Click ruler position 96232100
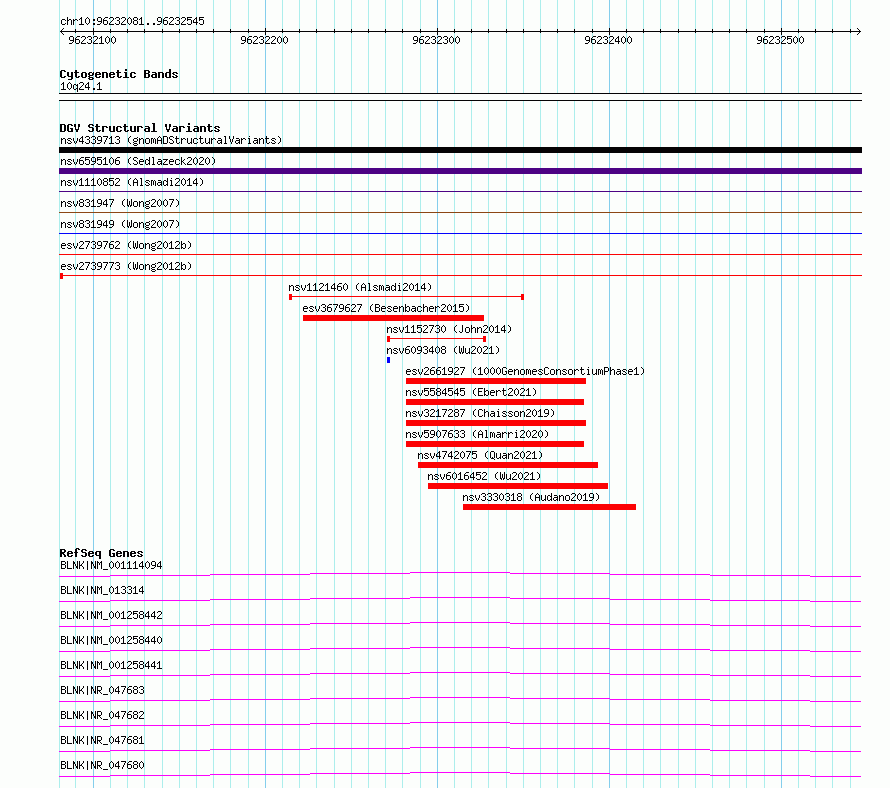The image size is (890, 788). [x=92, y=40]
